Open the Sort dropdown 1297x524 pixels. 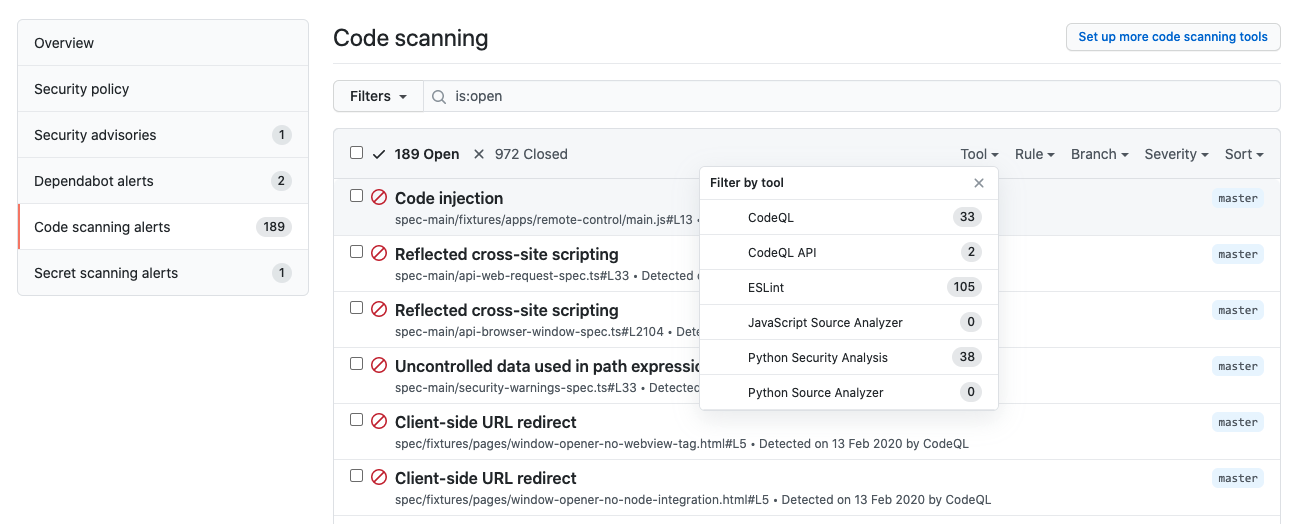(1244, 154)
